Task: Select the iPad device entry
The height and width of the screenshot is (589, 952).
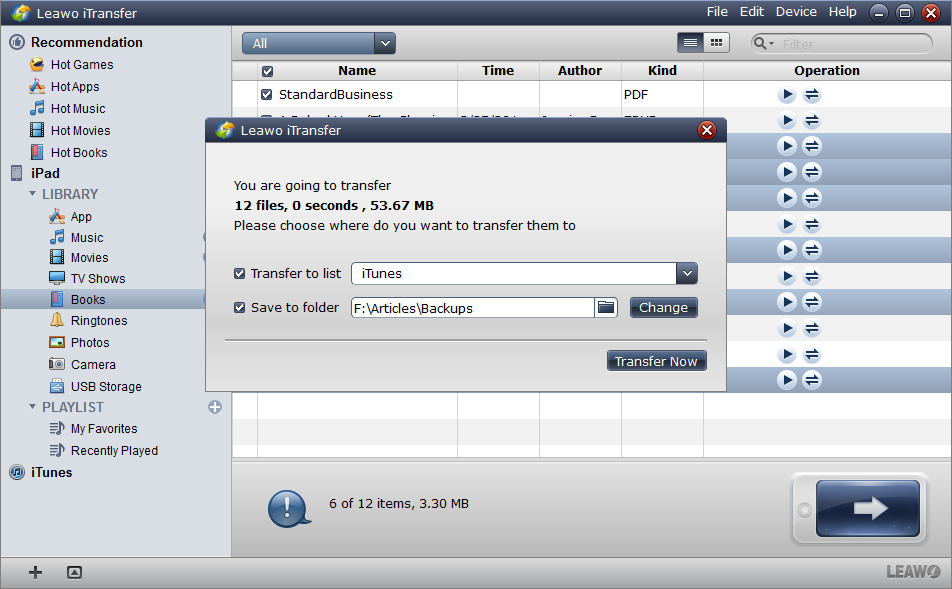Action: 36,174
